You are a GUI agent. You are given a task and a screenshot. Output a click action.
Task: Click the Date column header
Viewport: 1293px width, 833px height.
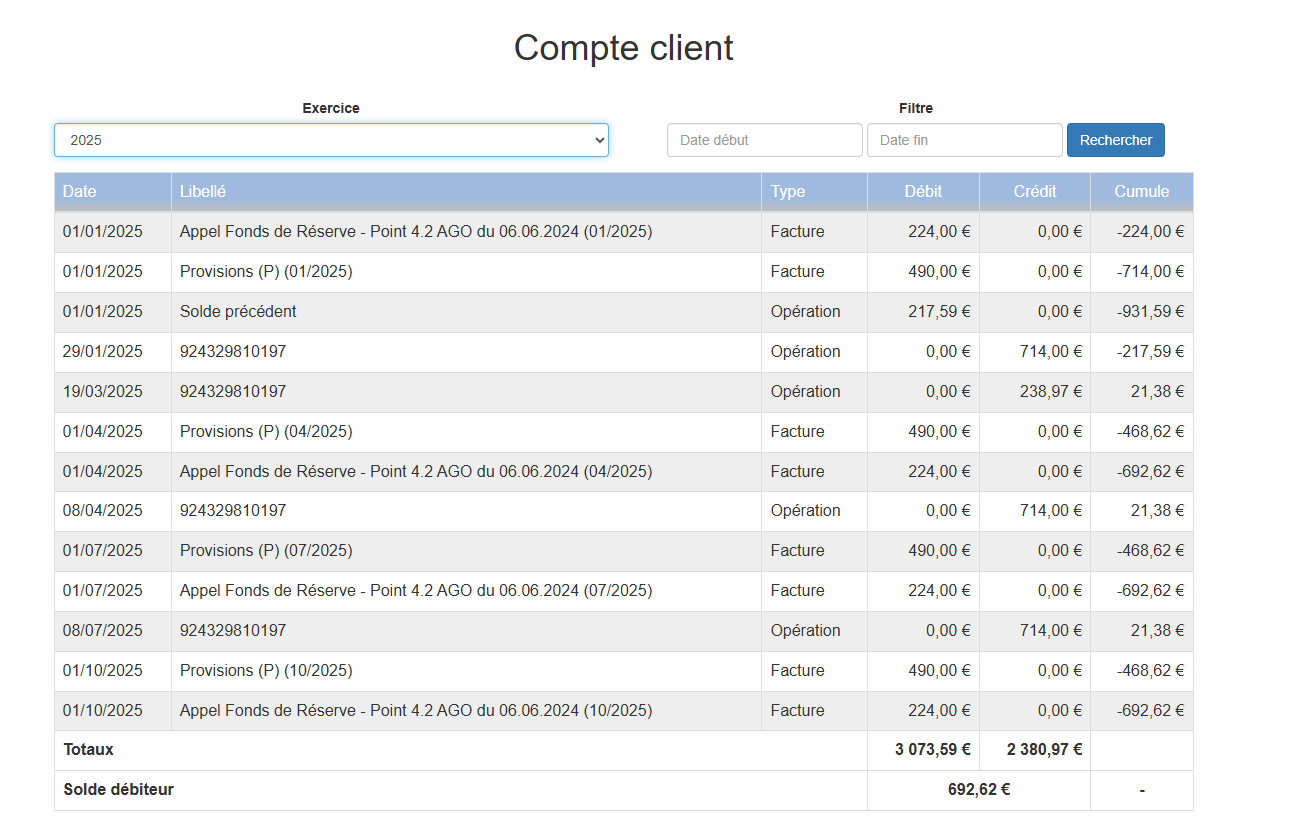coord(80,192)
